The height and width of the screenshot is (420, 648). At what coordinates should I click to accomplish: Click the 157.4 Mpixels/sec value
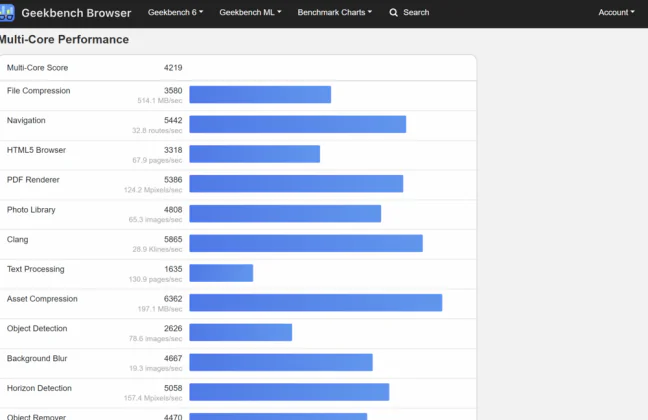click(153, 398)
